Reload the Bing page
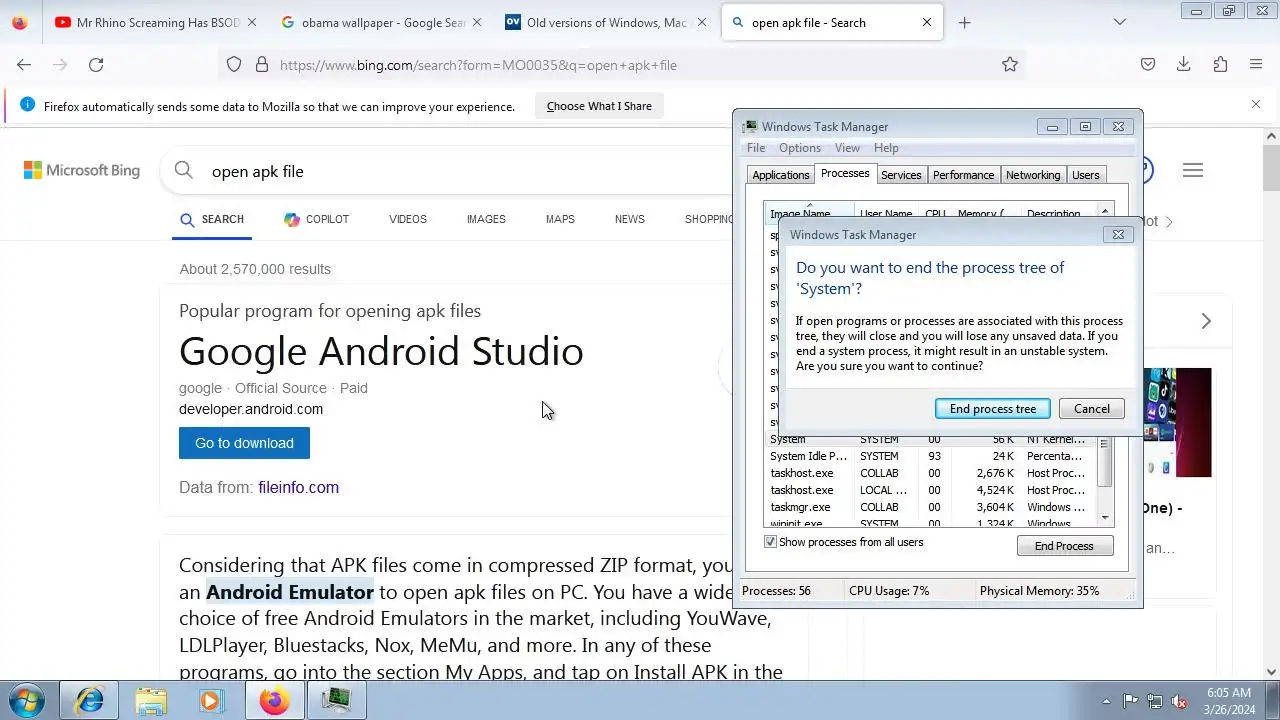 point(96,64)
